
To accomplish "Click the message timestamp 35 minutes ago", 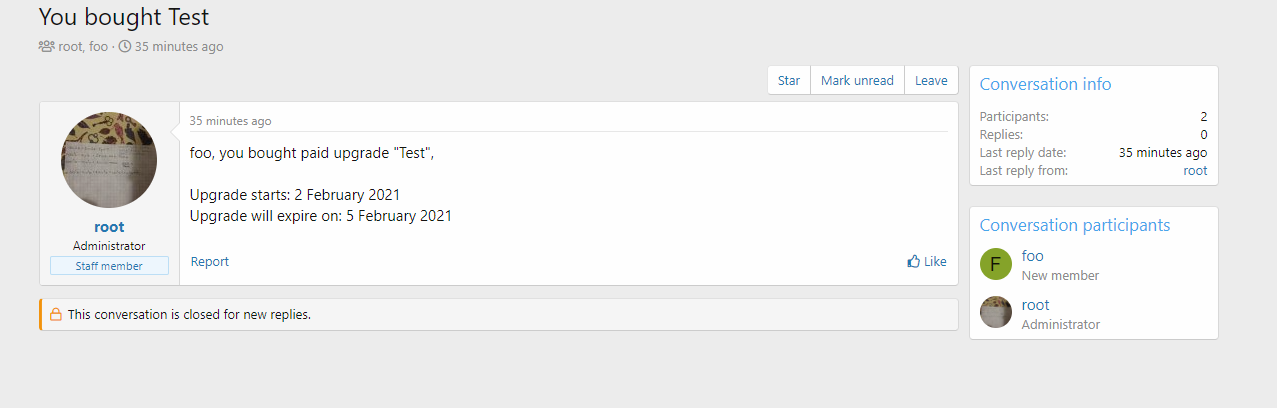I will pyautogui.click(x=230, y=121).
